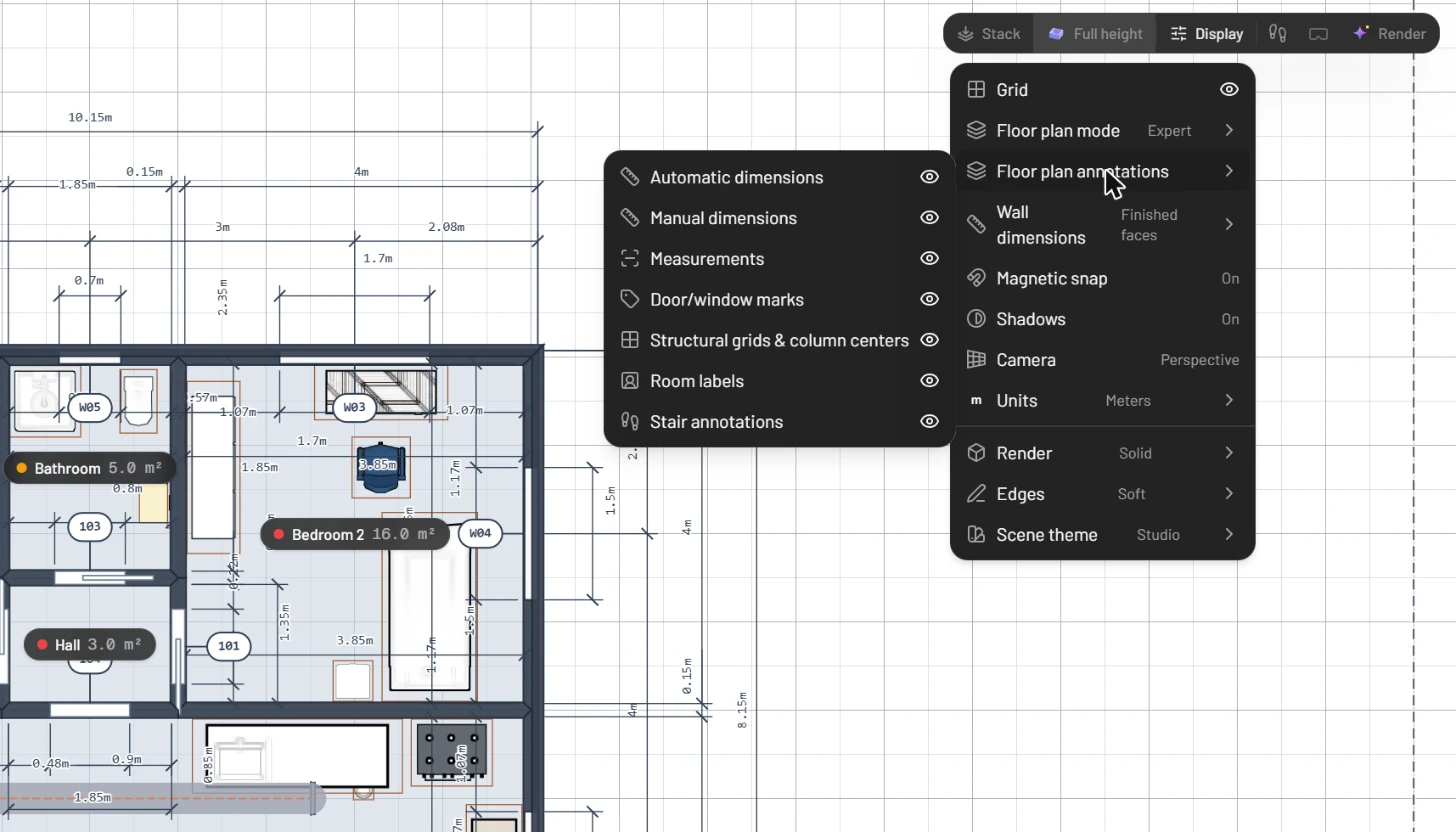The height and width of the screenshot is (832, 1456).
Task: Select Floor plan annotations menu item
Action: [x=1102, y=172]
